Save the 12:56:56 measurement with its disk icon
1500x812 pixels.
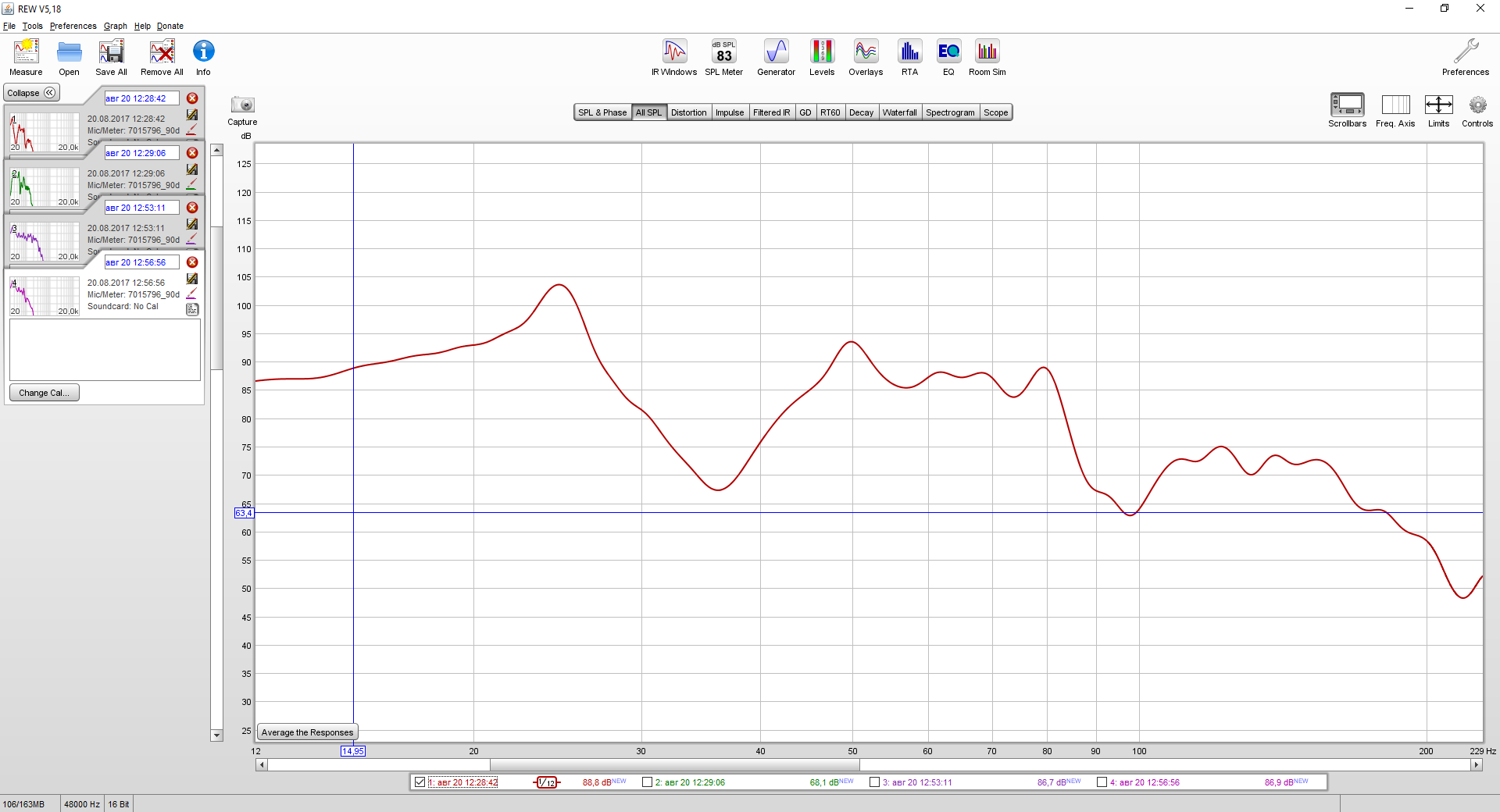point(192,279)
